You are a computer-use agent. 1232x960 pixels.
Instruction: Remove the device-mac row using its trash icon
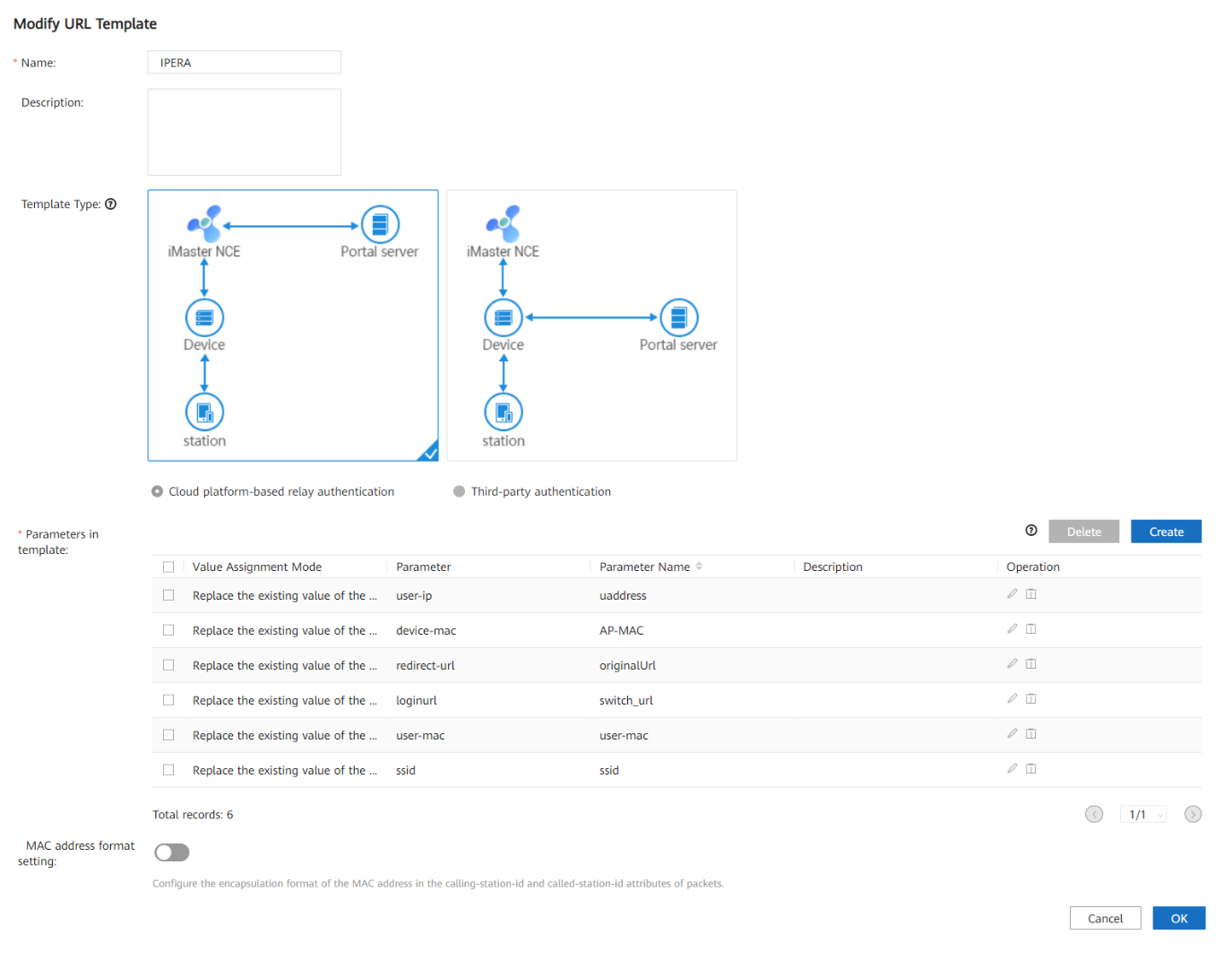(x=1031, y=629)
